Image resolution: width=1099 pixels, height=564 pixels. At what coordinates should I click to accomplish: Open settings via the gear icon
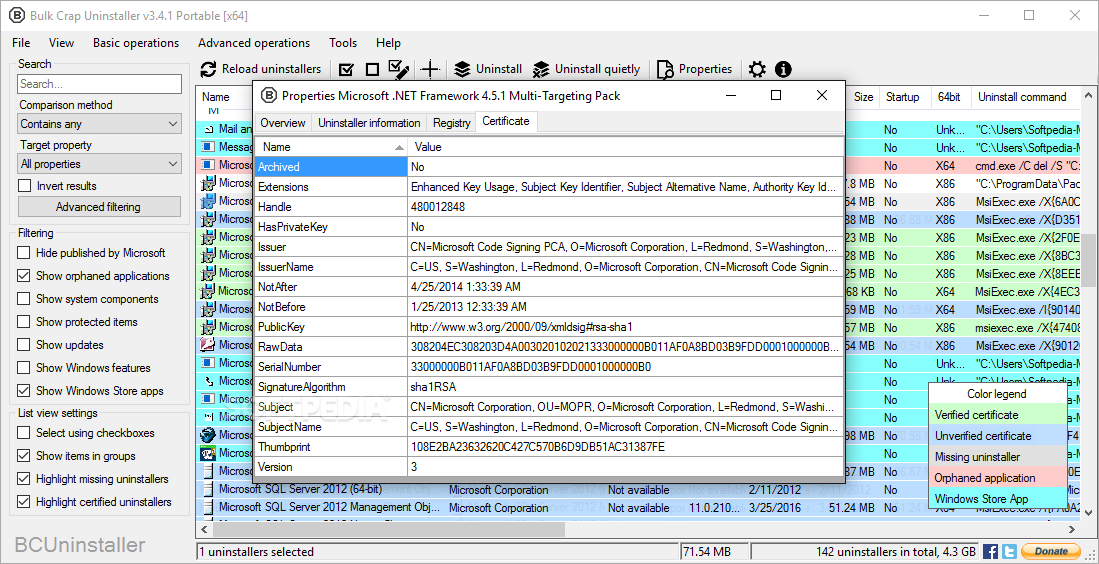coord(757,69)
